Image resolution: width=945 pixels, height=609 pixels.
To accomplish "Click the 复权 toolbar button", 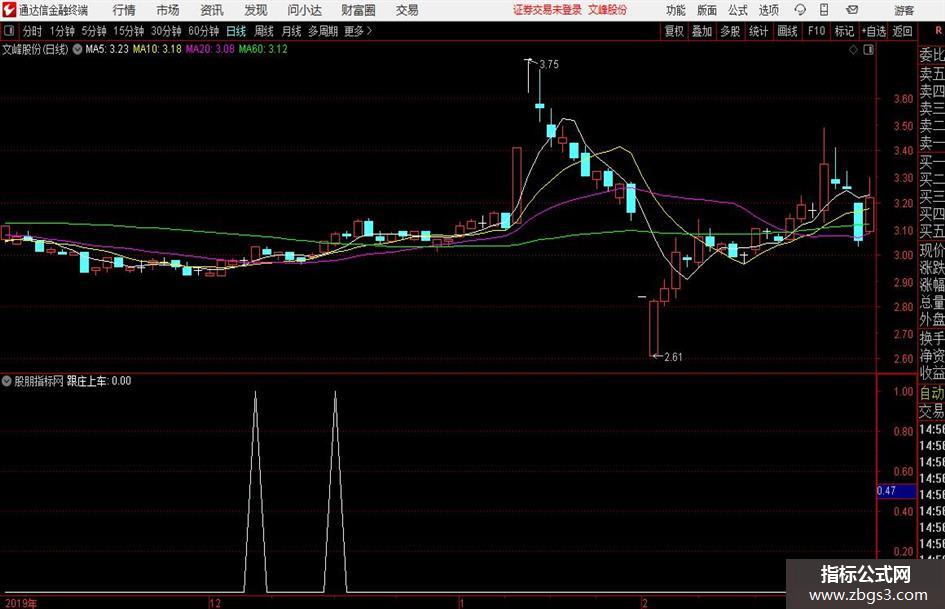I will (674, 31).
